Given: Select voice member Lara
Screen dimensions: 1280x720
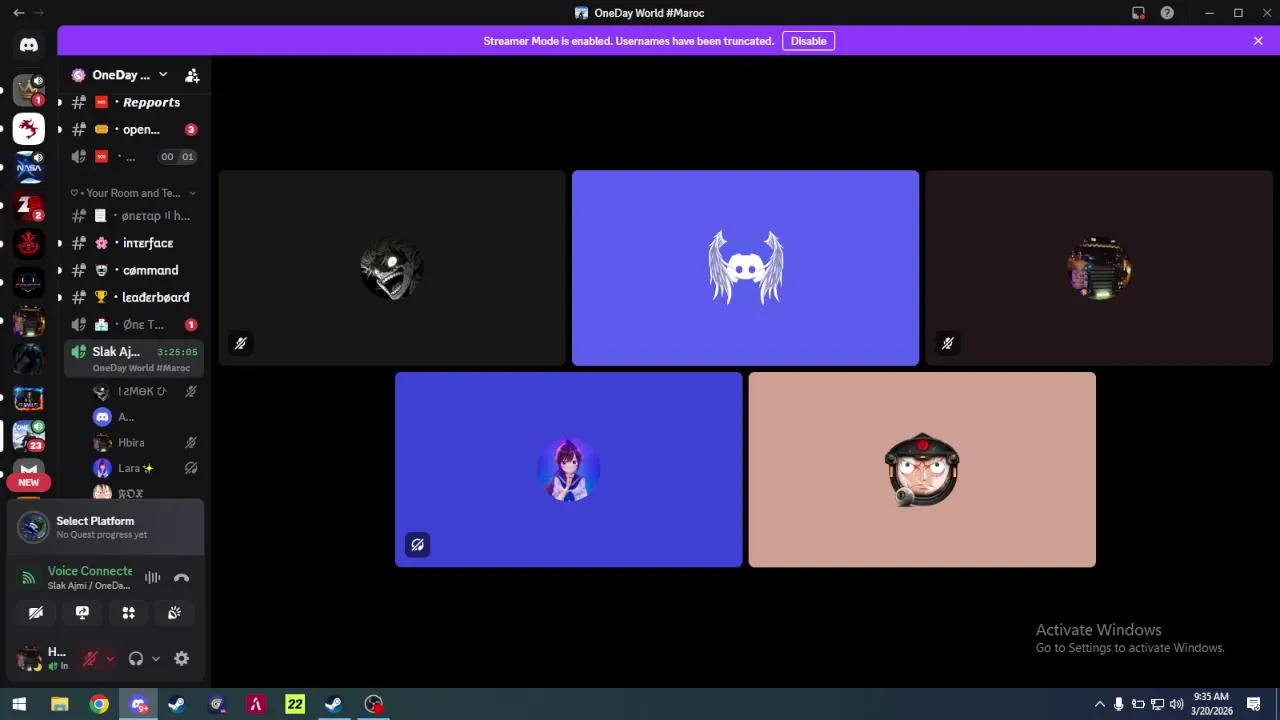Looking at the screenshot, I should [146, 468].
